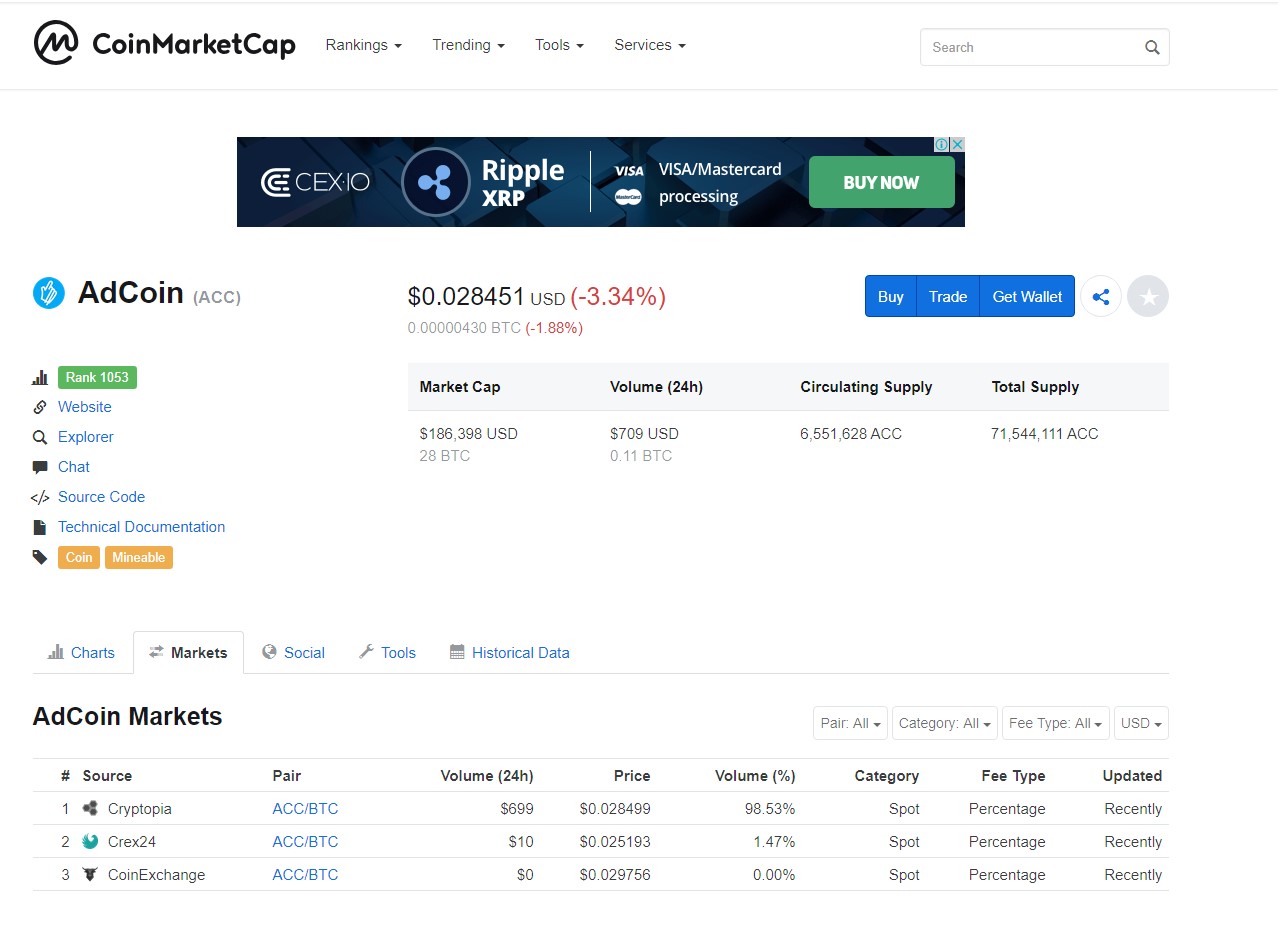
Task: Click the search magnifier icon
Action: (x=1152, y=47)
